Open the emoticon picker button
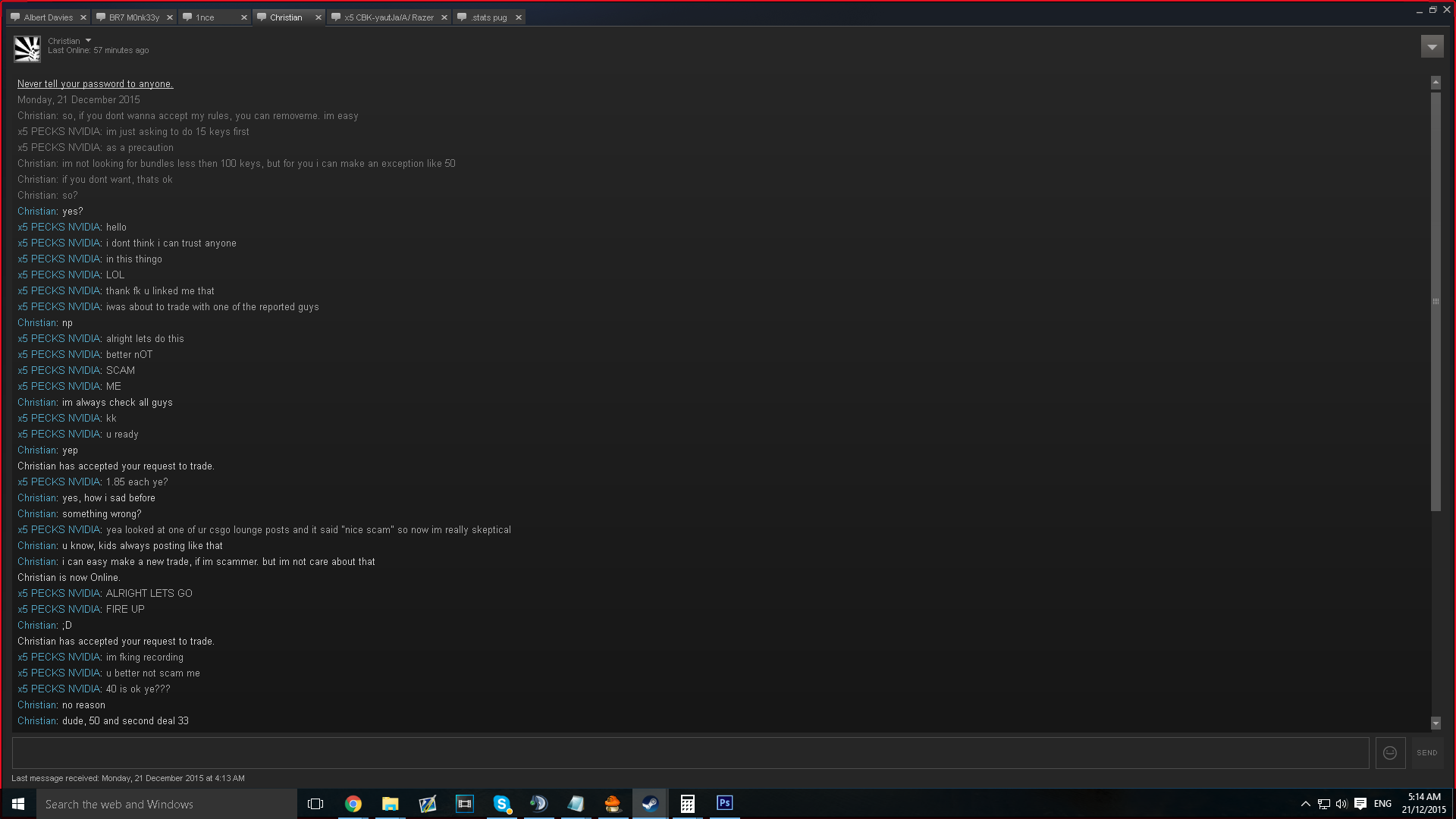1456x819 pixels. pyautogui.click(x=1390, y=753)
